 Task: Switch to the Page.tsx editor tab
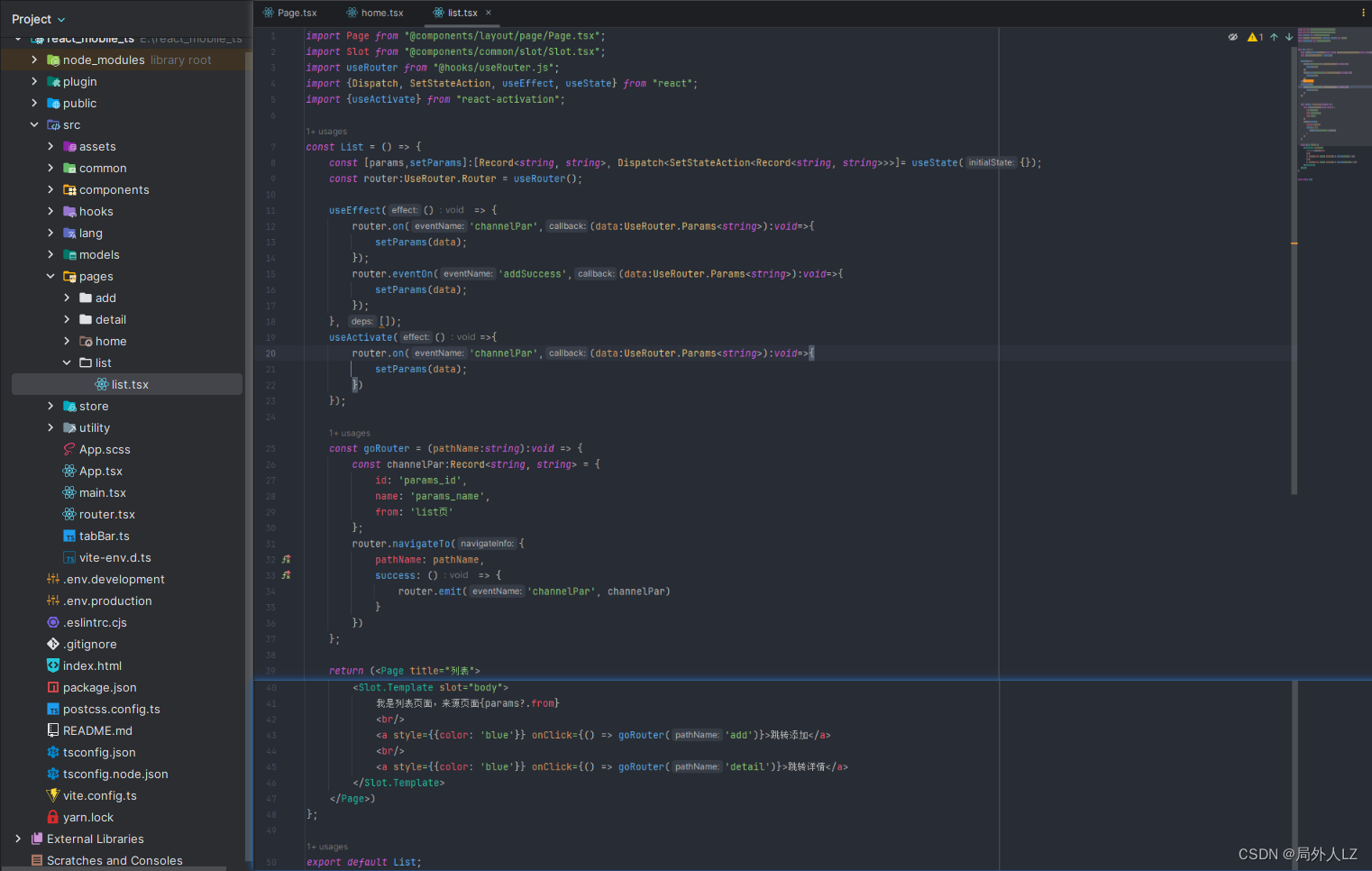290,13
